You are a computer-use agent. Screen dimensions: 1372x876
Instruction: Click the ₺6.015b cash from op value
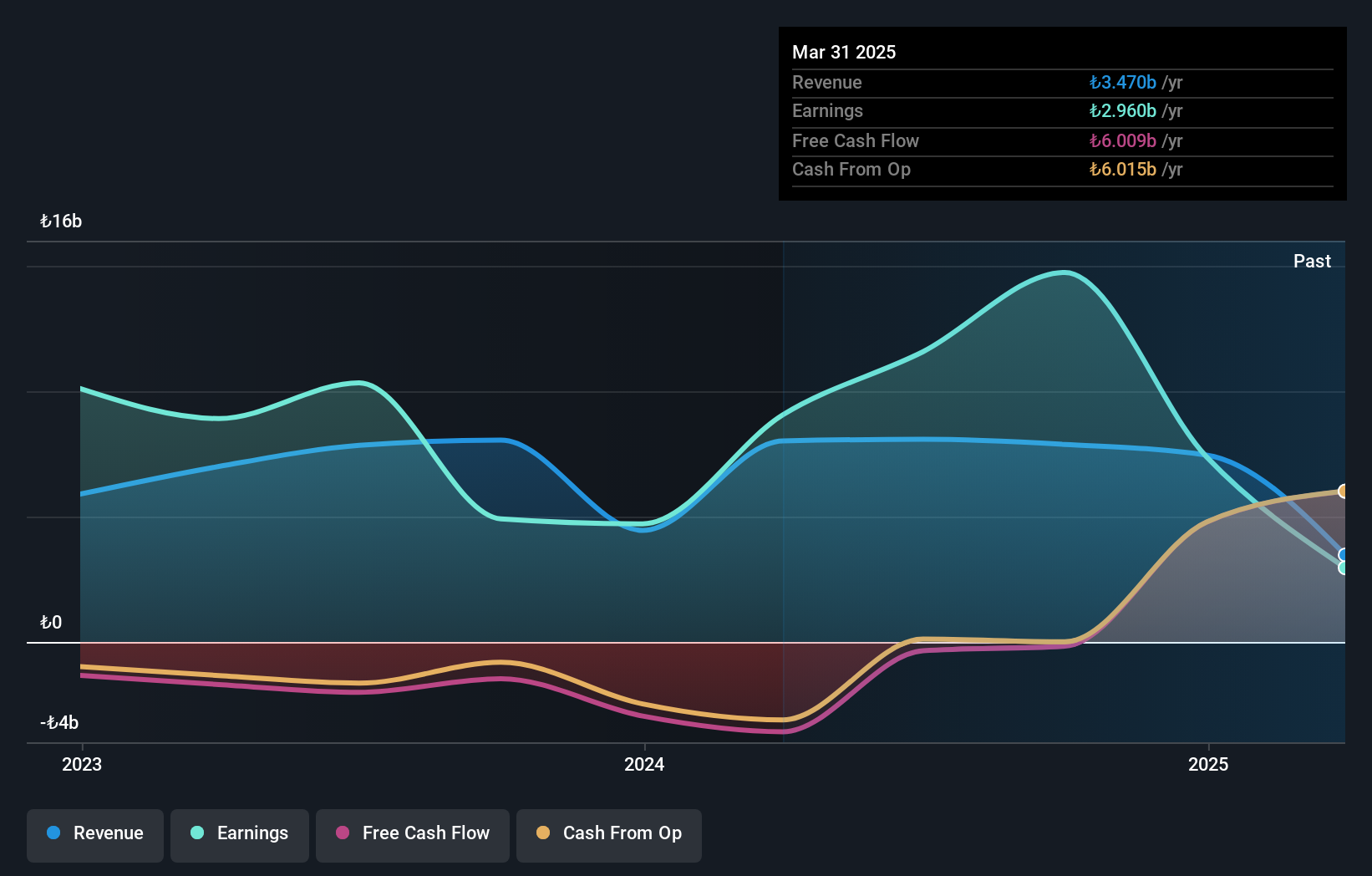1123,170
